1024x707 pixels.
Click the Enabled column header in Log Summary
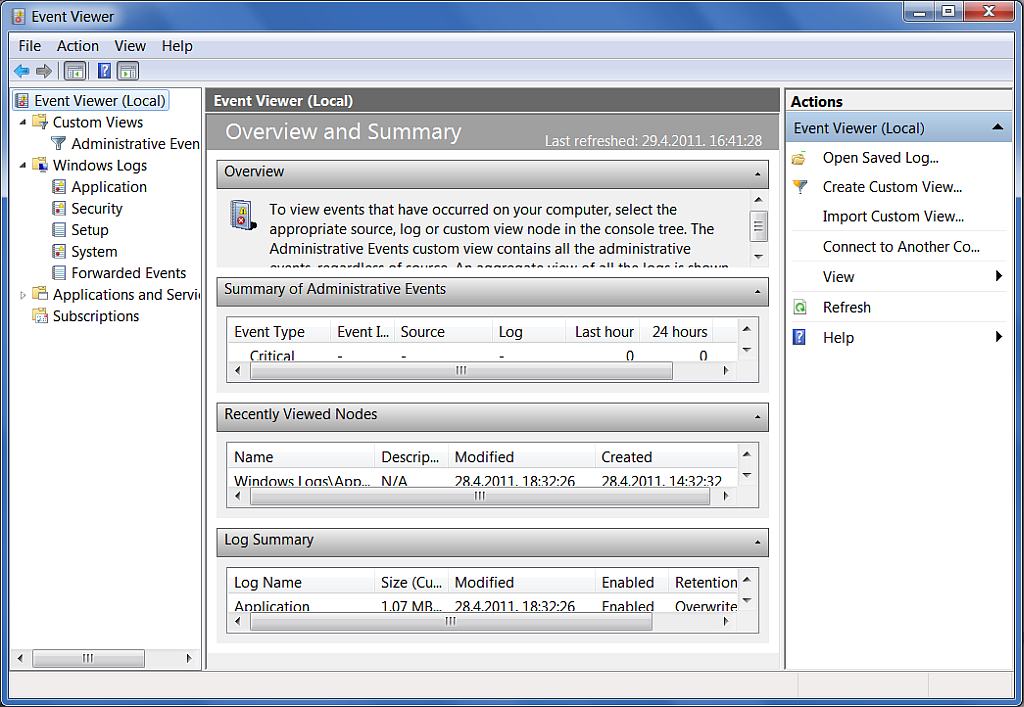coord(632,582)
